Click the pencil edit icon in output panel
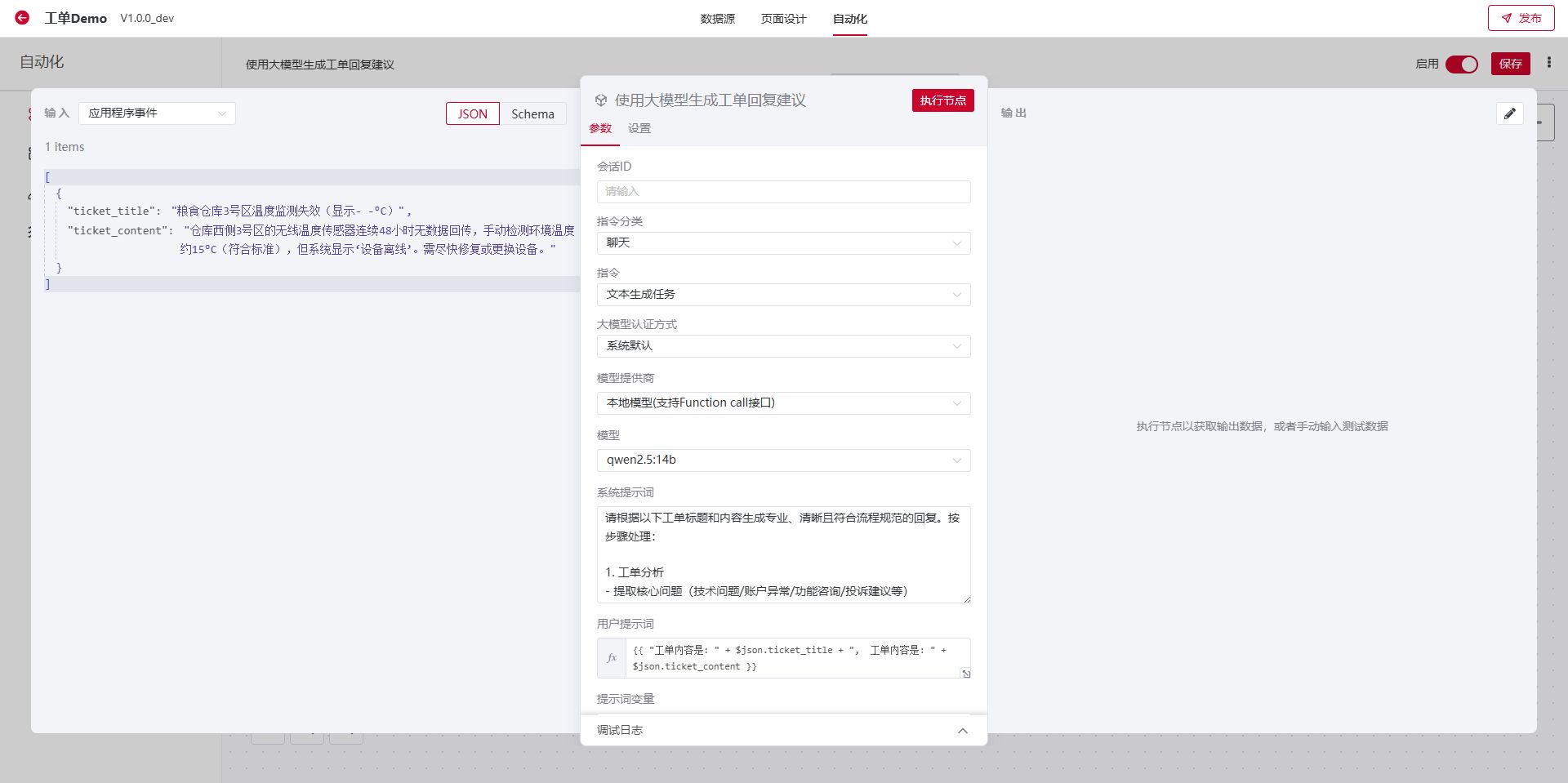1568x783 pixels. click(x=1509, y=113)
